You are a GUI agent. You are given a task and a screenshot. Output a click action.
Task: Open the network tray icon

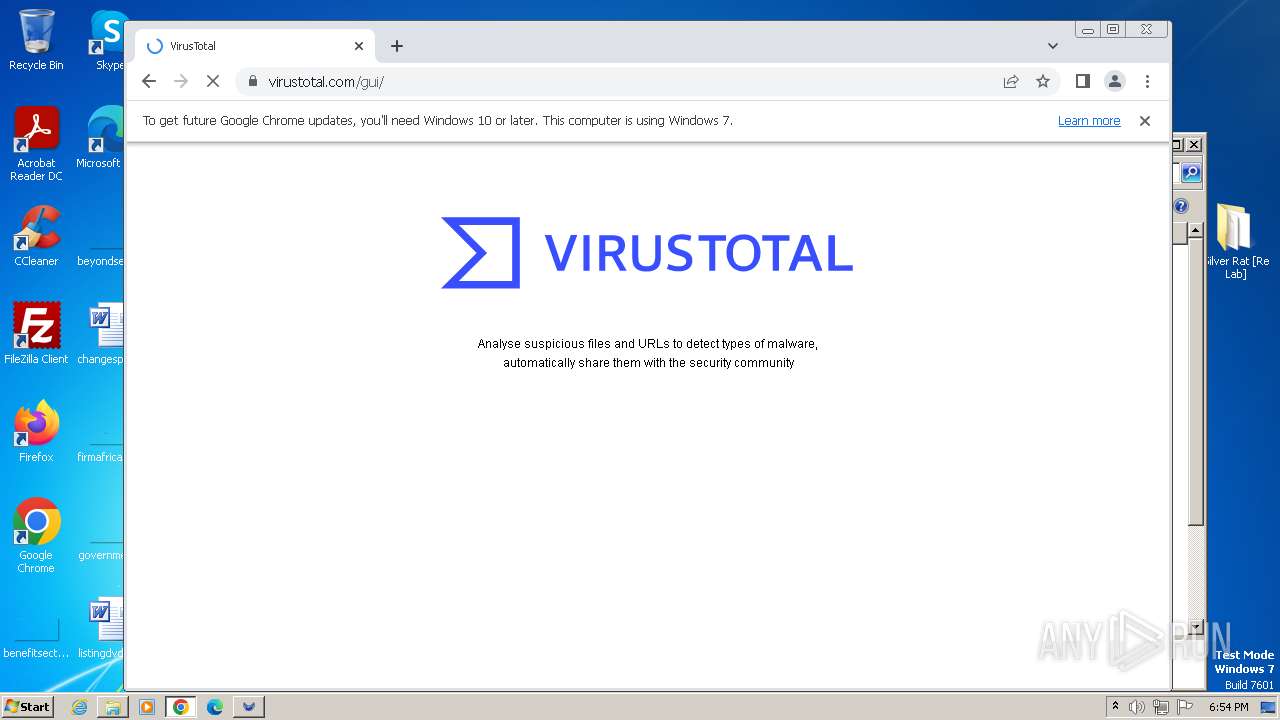(x=1161, y=707)
